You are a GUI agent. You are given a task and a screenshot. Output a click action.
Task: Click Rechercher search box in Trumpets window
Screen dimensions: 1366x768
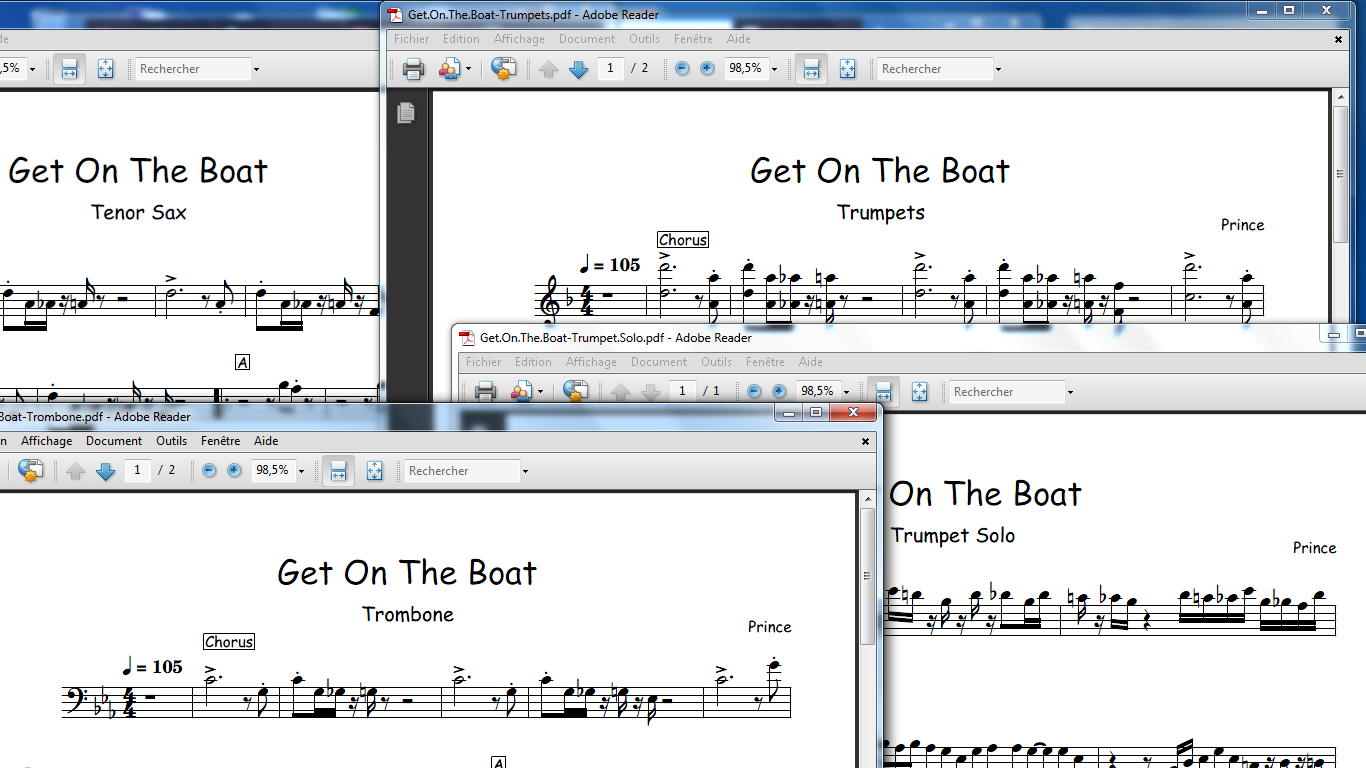(934, 69)
